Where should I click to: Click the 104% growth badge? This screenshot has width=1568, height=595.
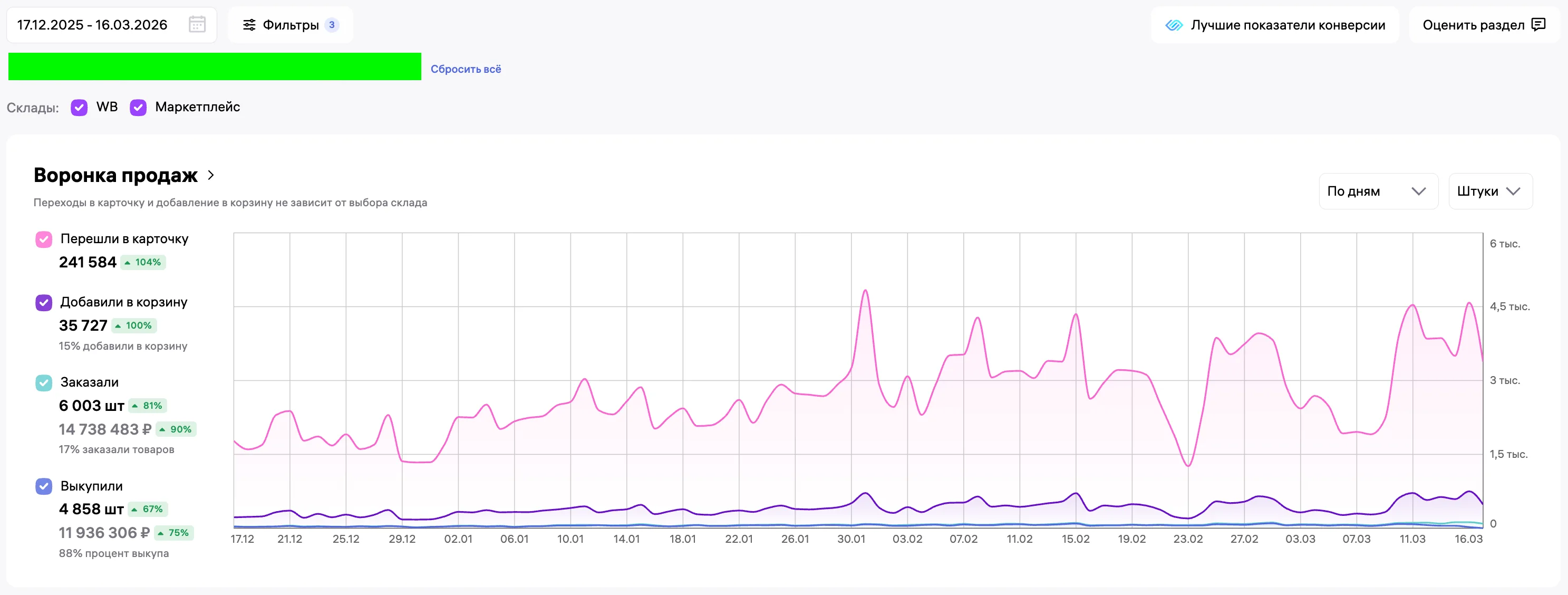point(143,263)
